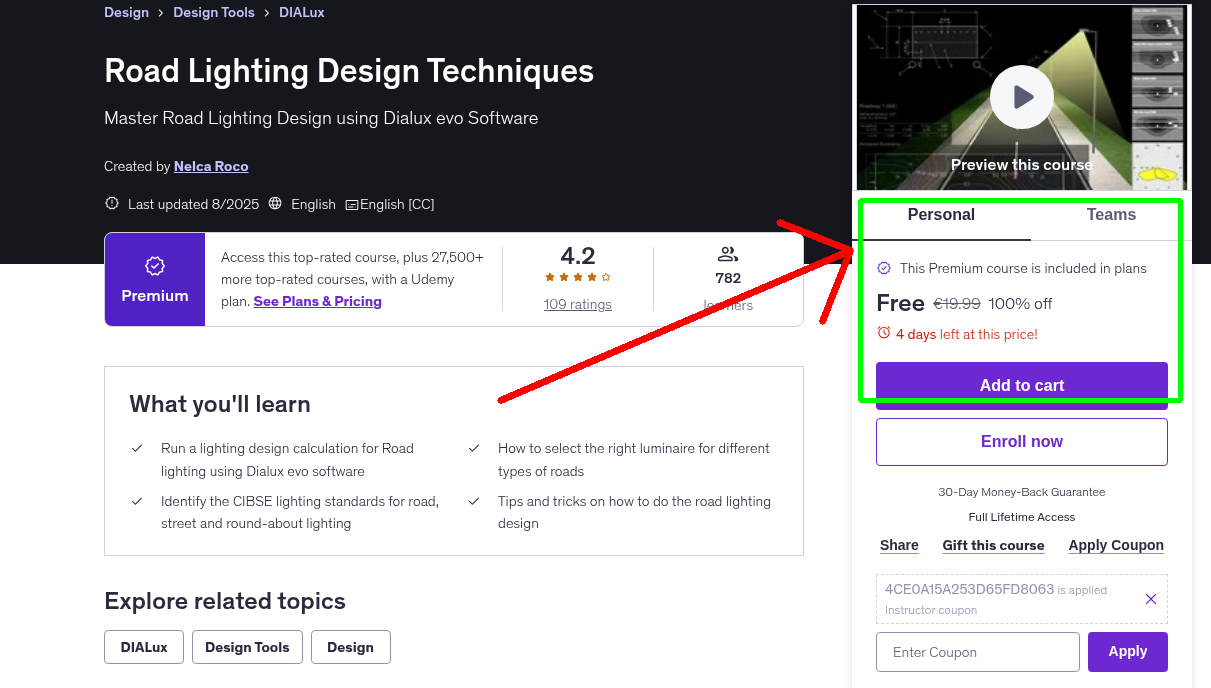The width and height of the screenshot is (1211, 688).
Task: Select the DIALux related topic chip
Action: [x=144, y=647]
